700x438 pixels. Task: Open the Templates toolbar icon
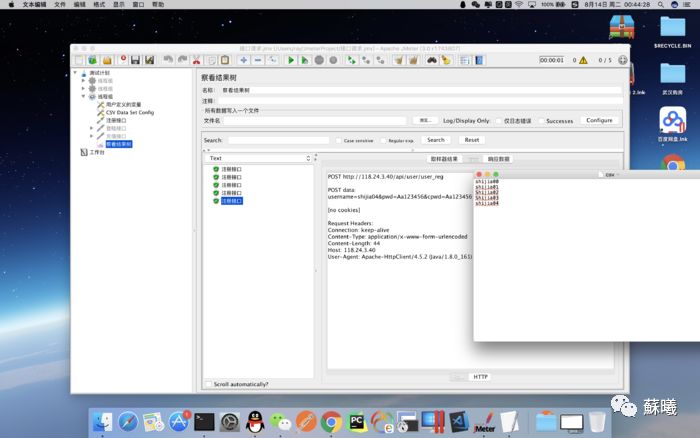(x=92, y=60)
